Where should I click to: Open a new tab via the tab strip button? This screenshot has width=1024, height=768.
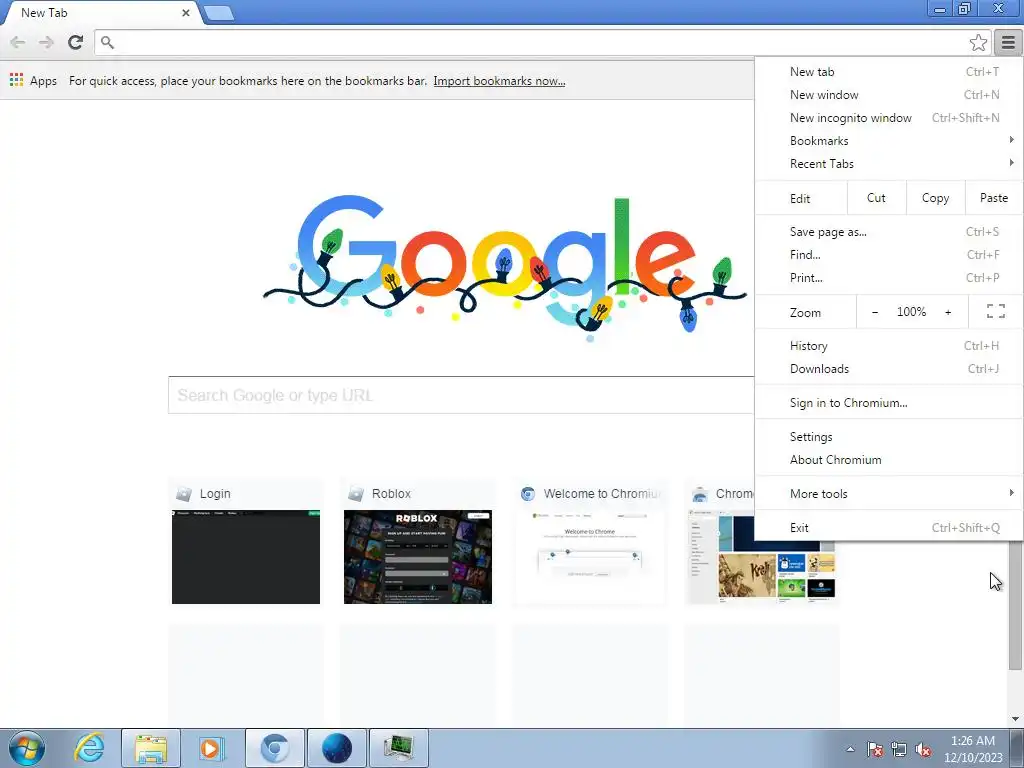point(219,12)
